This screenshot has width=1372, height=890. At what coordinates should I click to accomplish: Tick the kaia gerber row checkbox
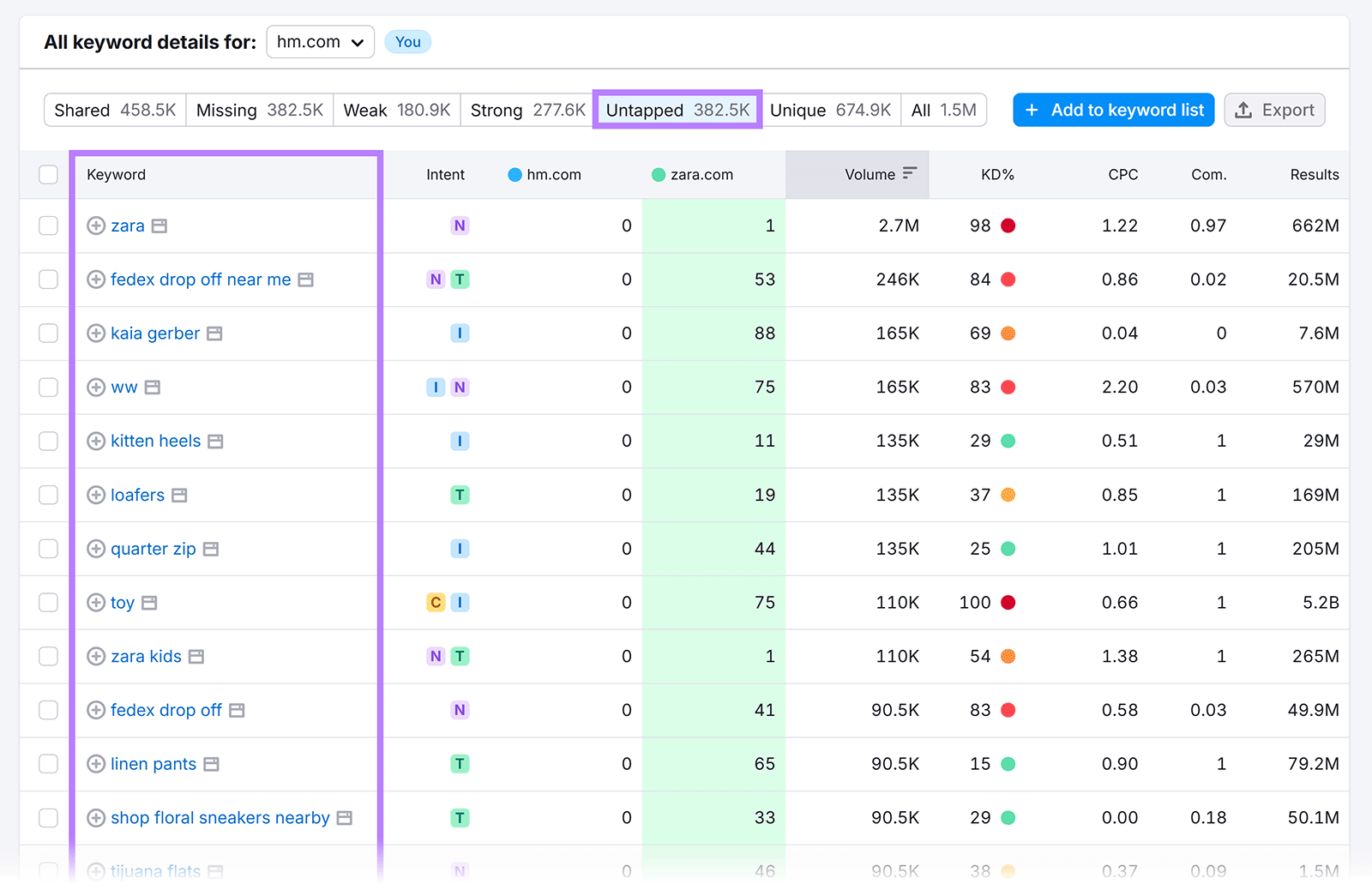[49, 334]
